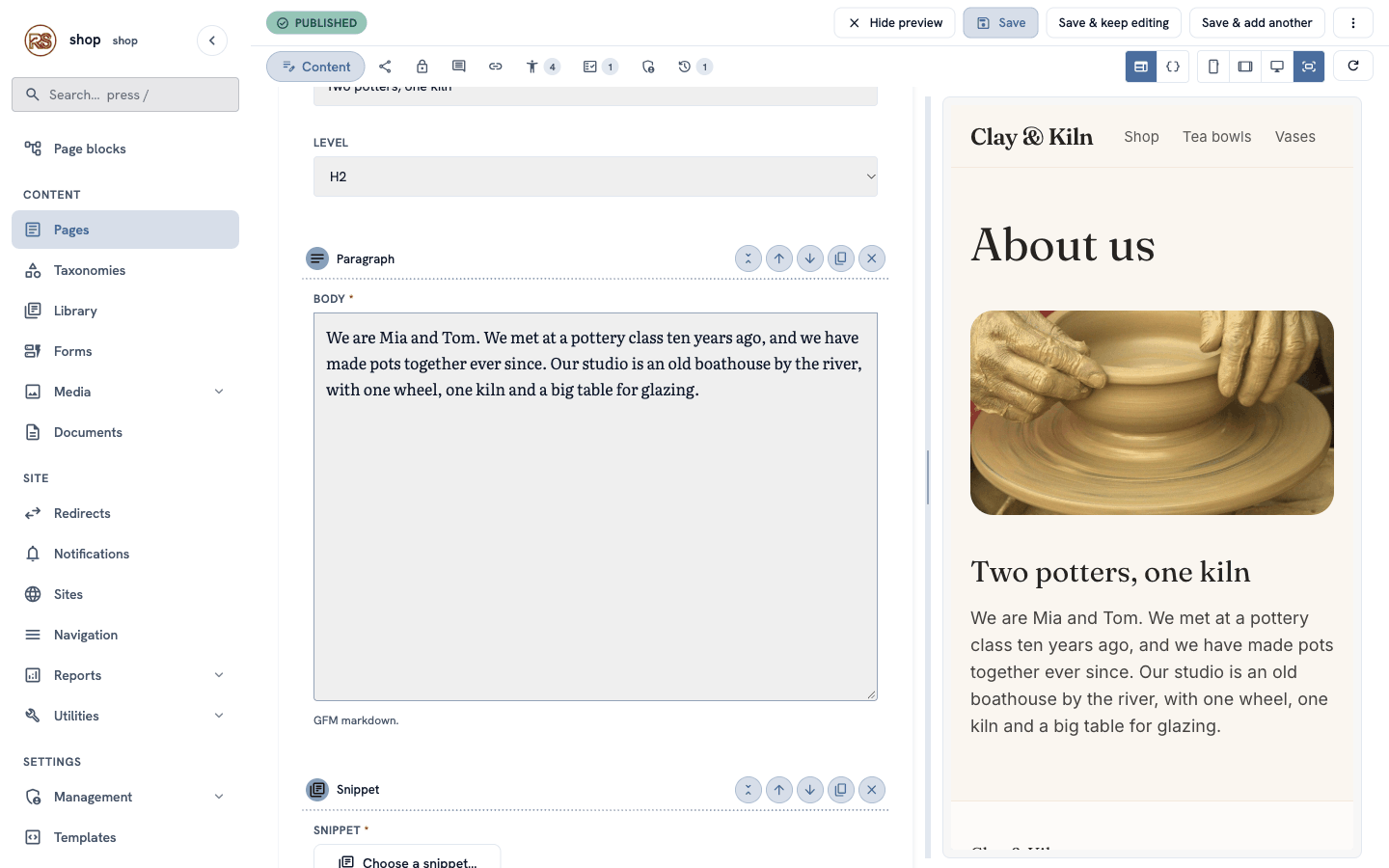Toggle the fit-to-screen preview size

(x=1309, y=67)
